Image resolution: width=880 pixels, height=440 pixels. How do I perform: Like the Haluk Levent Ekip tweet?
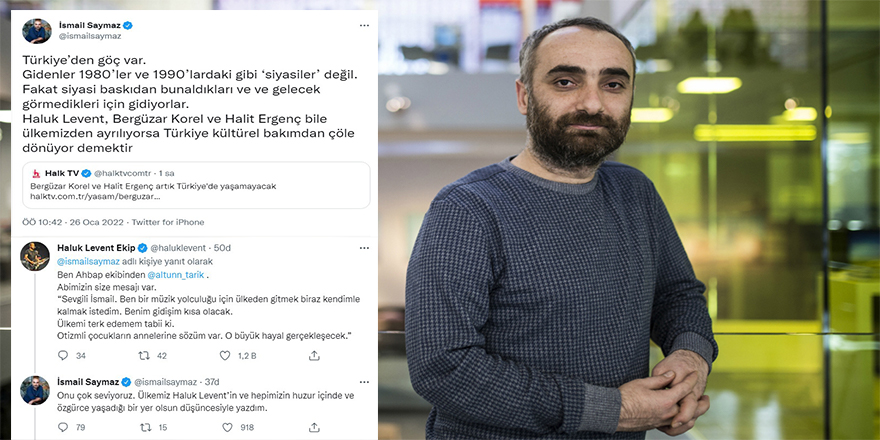[225, 355]
